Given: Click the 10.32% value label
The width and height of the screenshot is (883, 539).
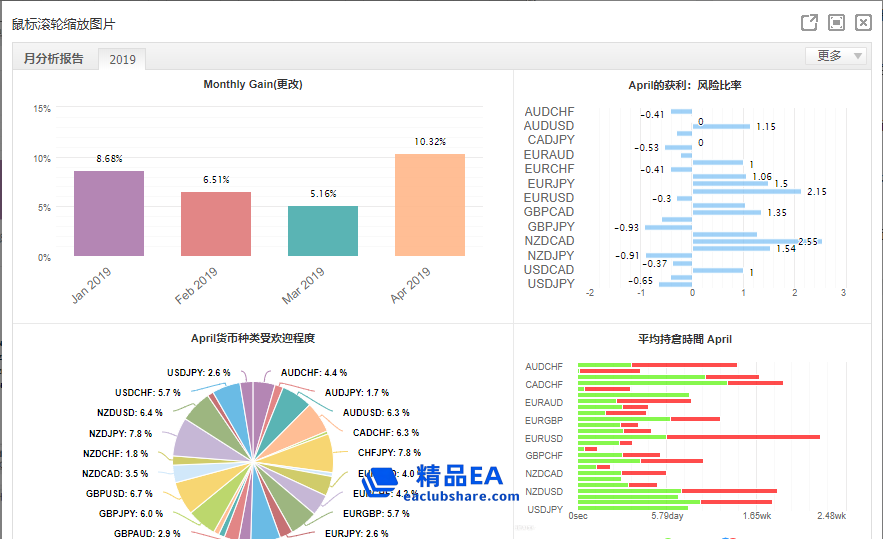Looking at the screenshot, I should 430,141.
